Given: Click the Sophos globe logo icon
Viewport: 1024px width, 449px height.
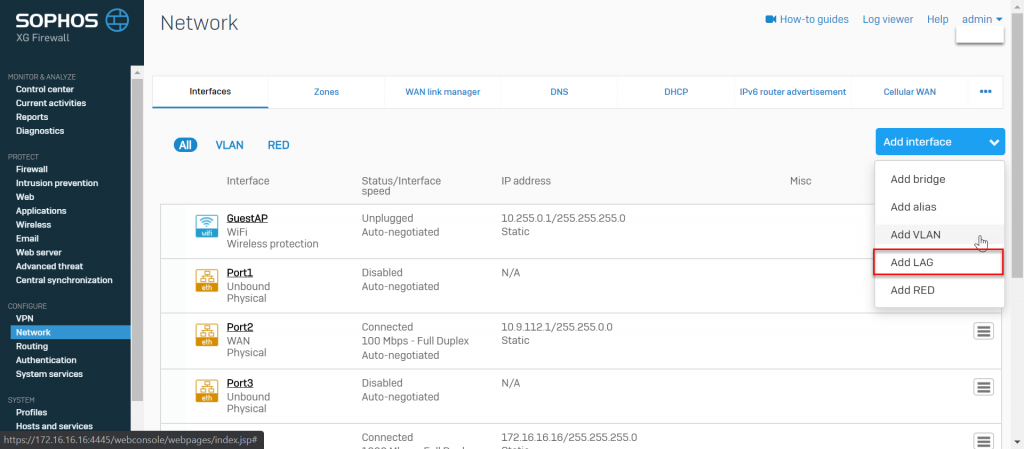Looking at the screenshot, I should coord(118,20).
